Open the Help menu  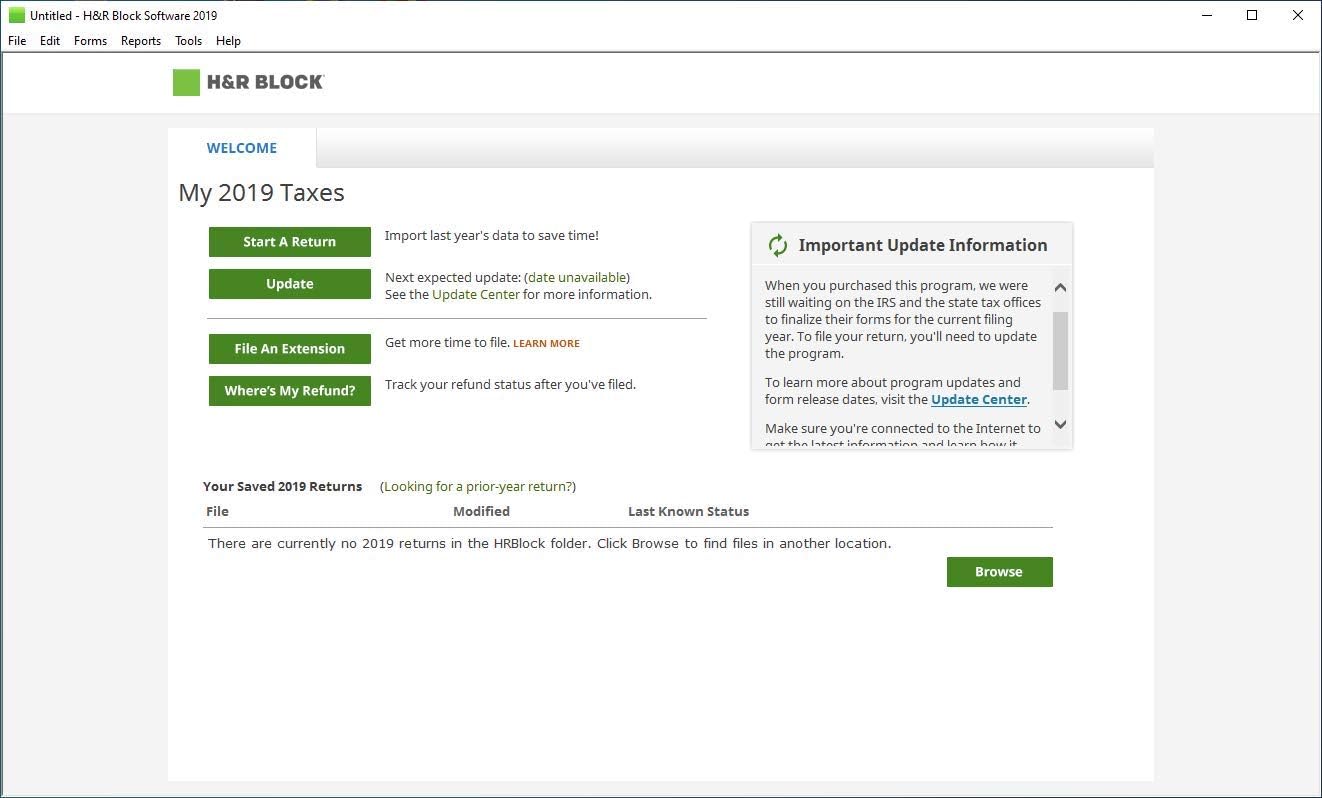(228, 41)
